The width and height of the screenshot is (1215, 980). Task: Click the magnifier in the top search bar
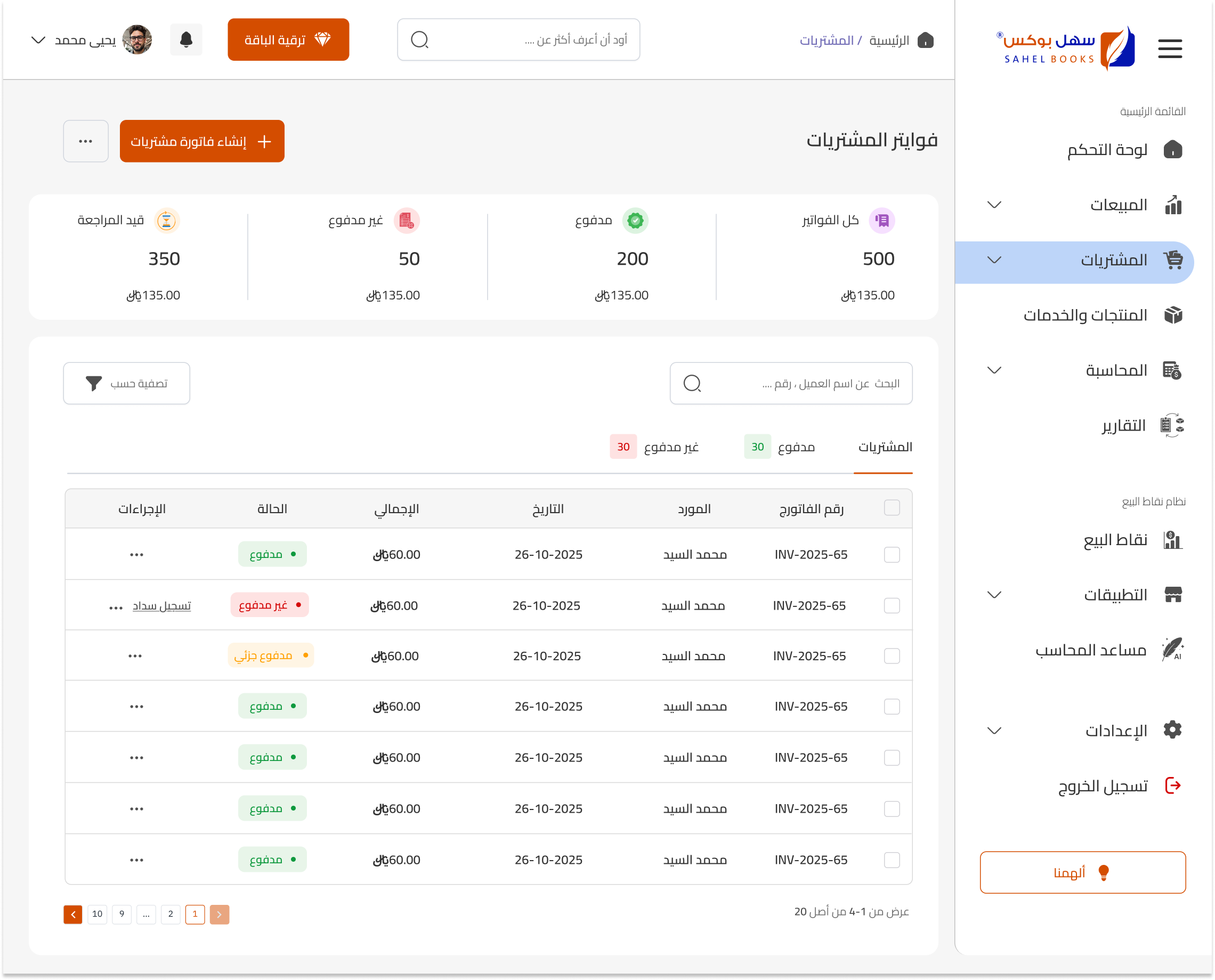[x=419, y=39]
